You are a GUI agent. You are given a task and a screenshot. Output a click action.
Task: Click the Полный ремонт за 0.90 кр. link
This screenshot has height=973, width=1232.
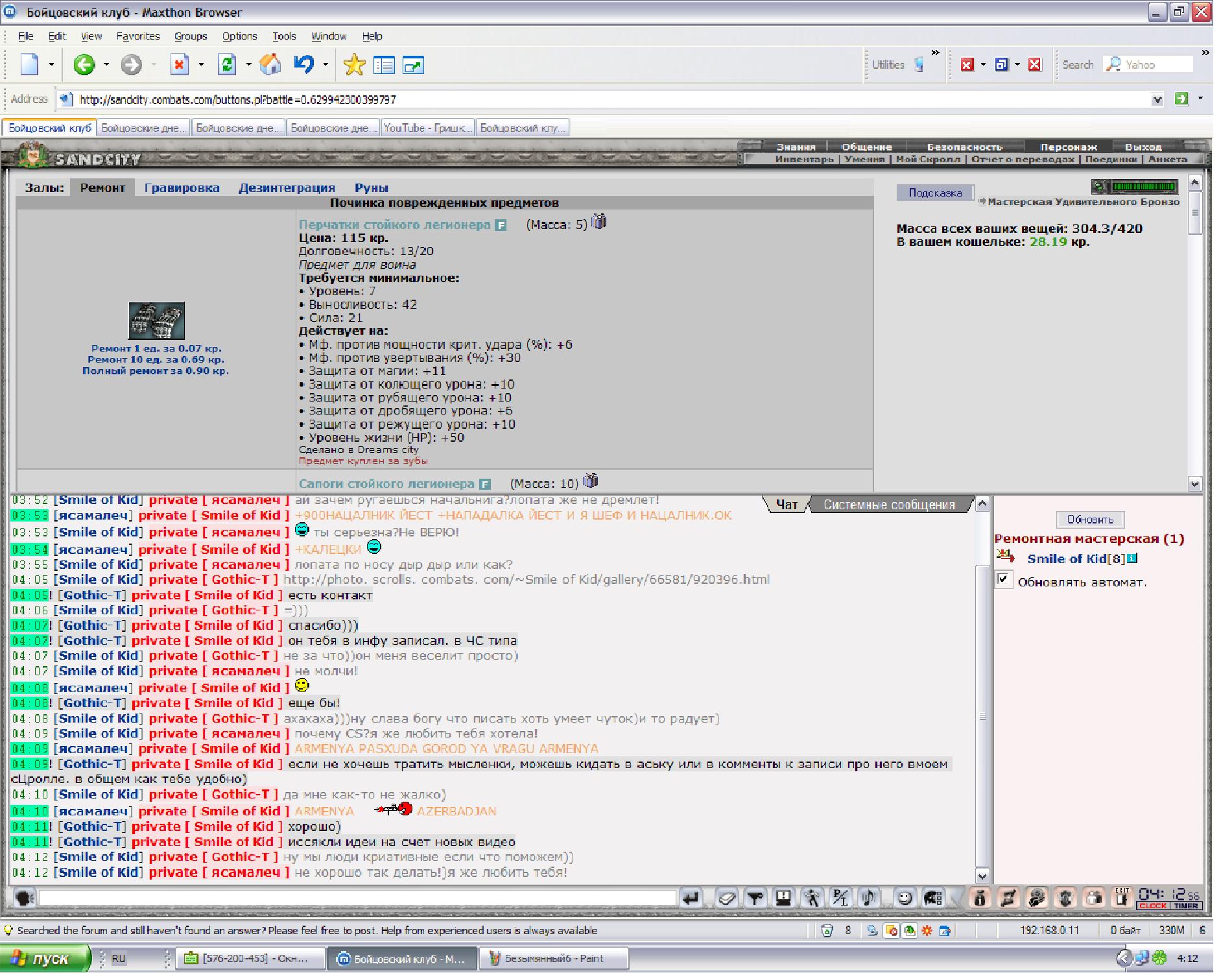coord(156,371)
